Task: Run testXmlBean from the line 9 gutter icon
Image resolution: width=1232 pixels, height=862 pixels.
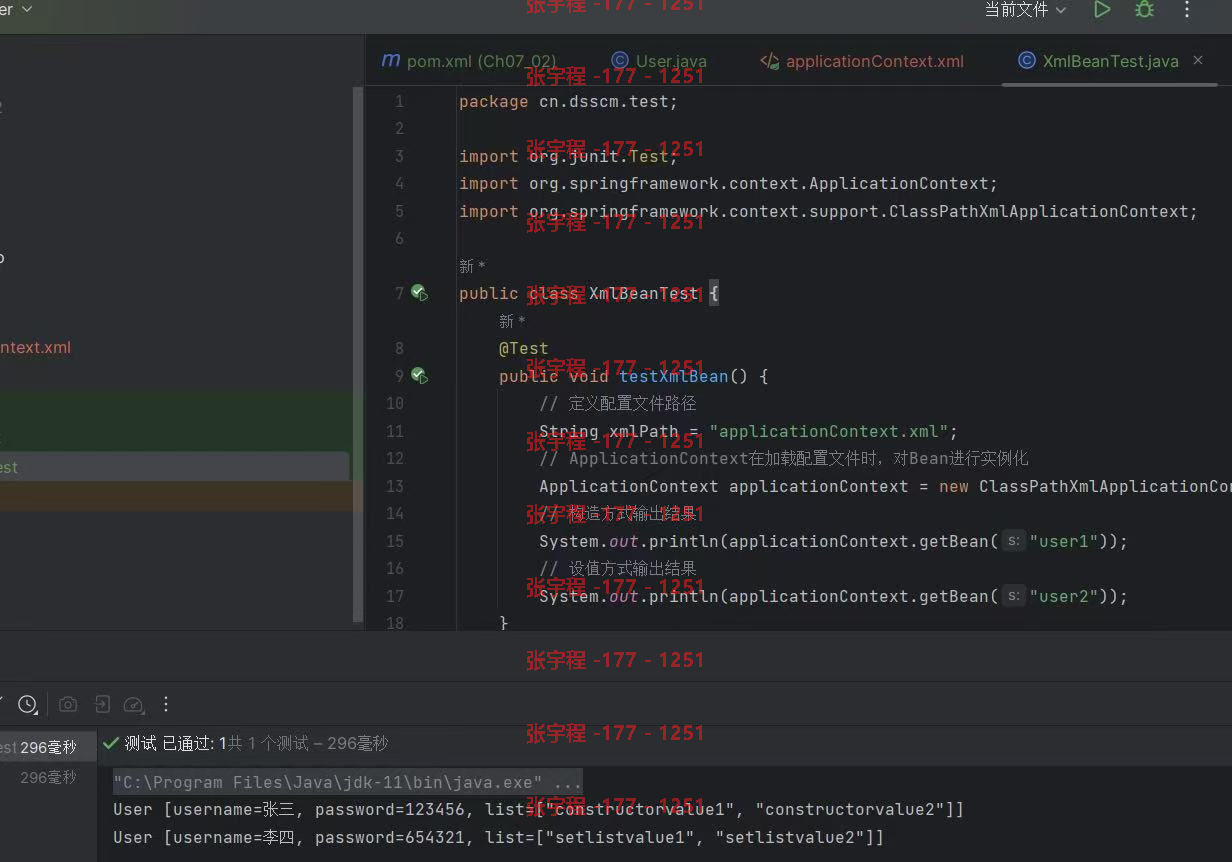Action: (x=420, y=376)
